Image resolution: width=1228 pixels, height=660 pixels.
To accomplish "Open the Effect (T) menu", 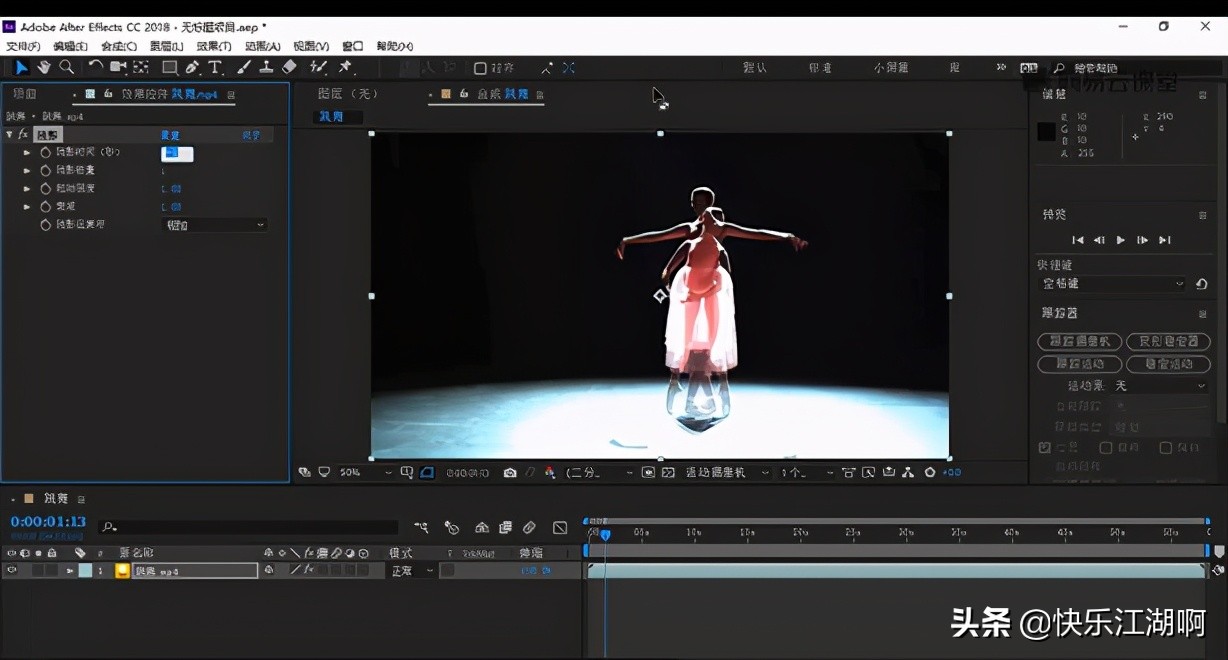I will click(213, 46).
